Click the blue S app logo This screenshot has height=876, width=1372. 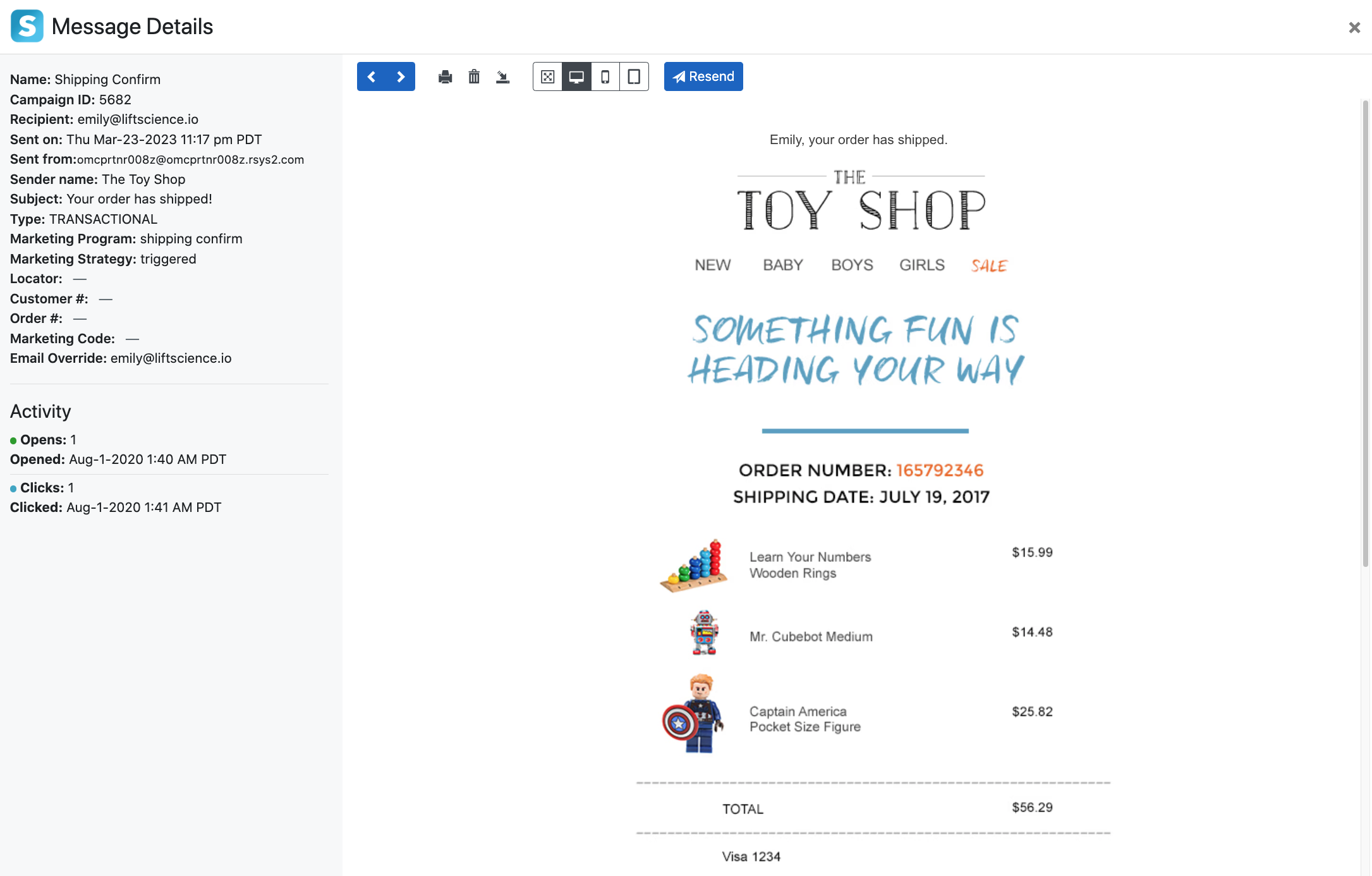click(27, 26)
